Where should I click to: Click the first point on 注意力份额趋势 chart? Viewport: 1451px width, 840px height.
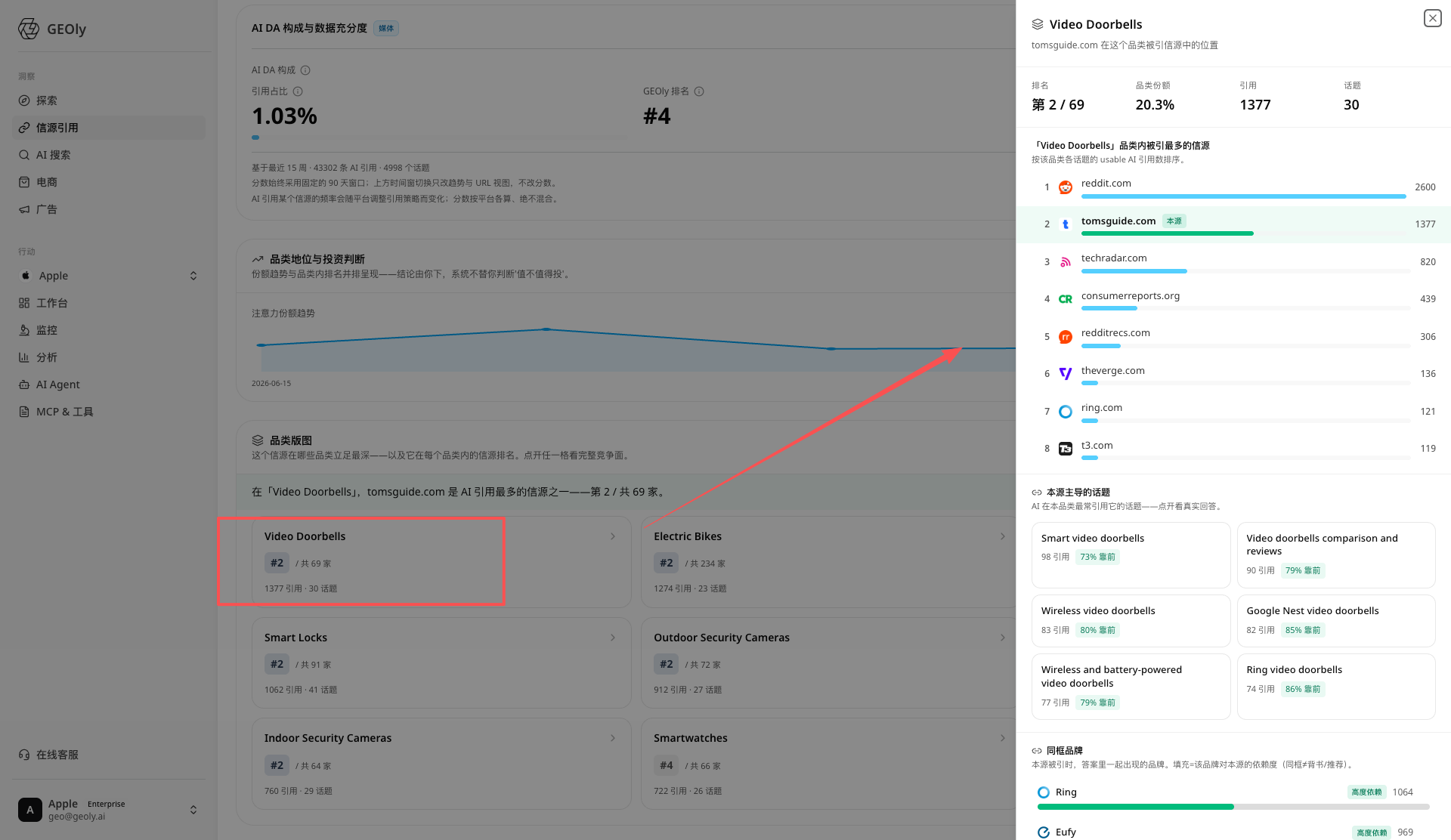(261, 345)
